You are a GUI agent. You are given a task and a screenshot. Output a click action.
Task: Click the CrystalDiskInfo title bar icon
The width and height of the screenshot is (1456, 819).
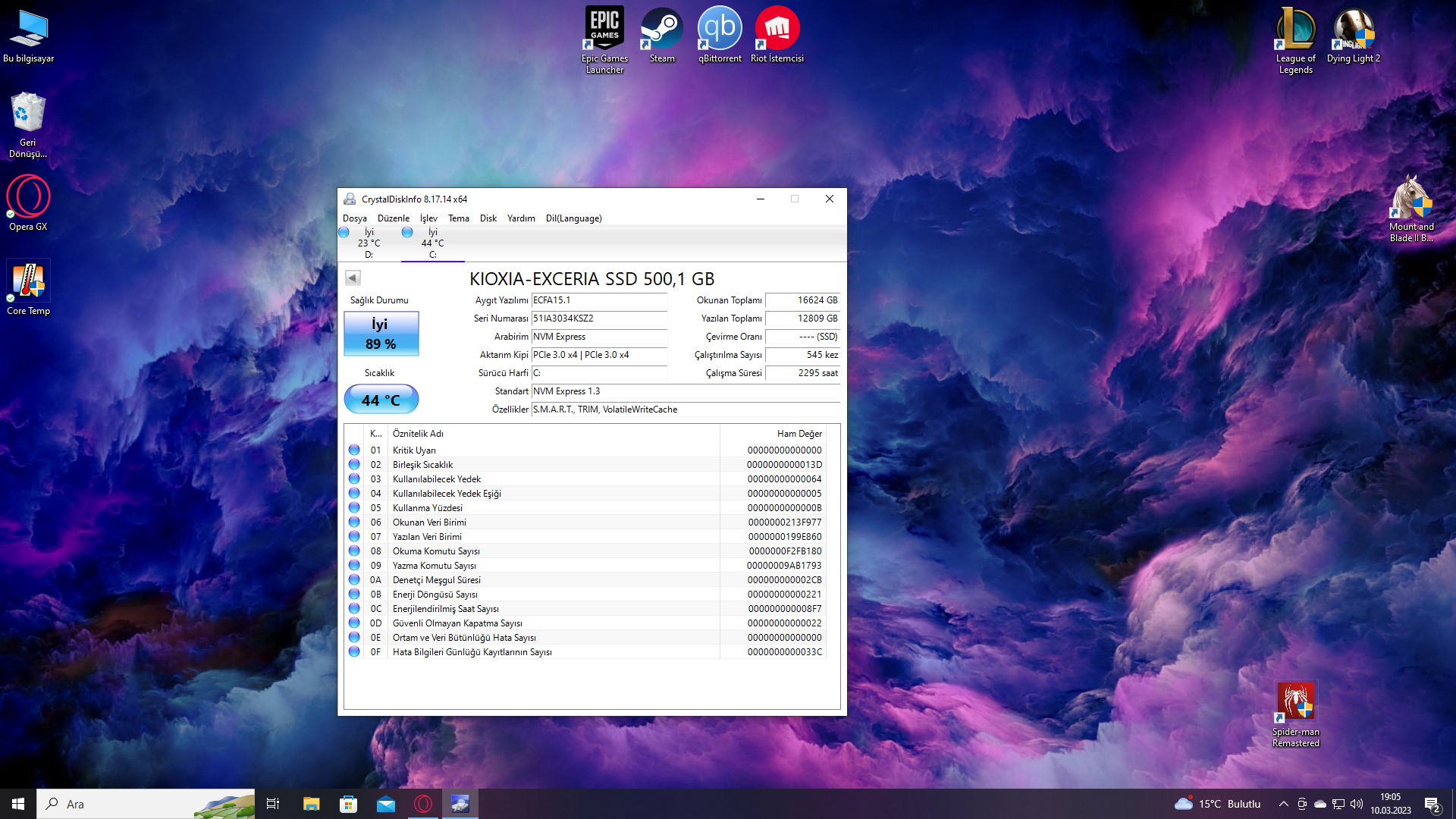coord(350,199)
